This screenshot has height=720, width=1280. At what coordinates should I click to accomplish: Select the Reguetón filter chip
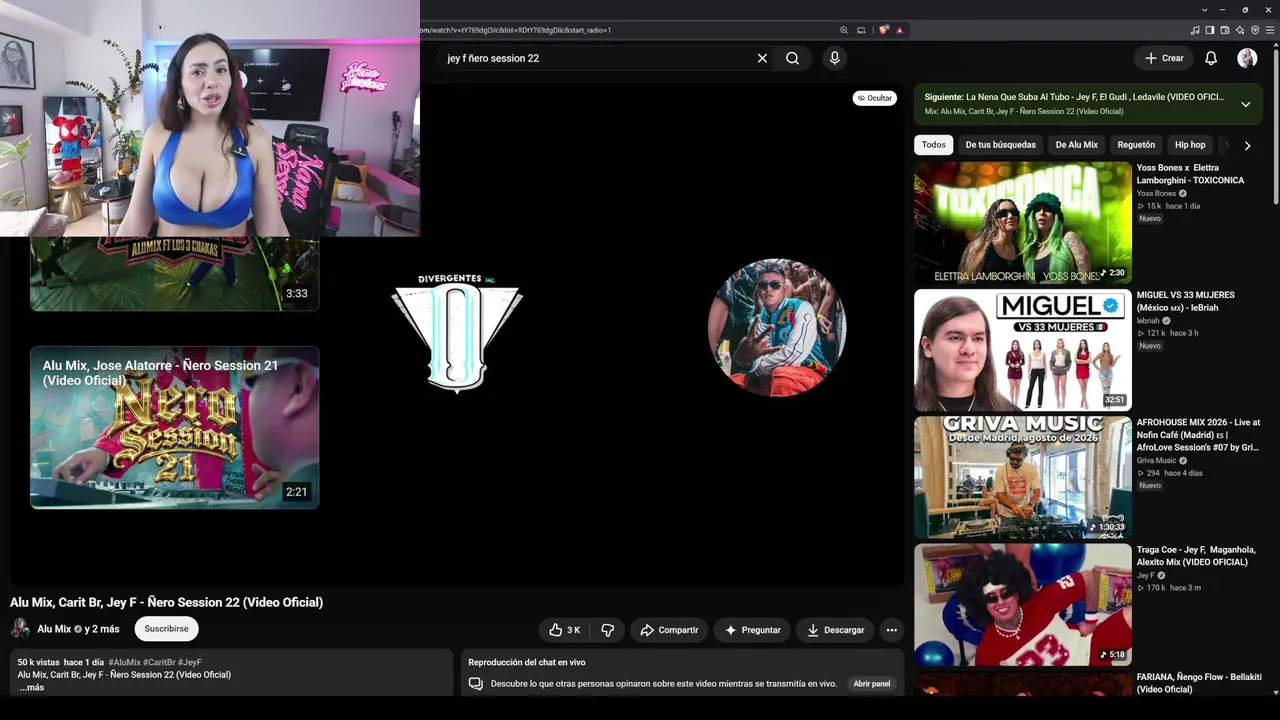[x=1136, y=145]
